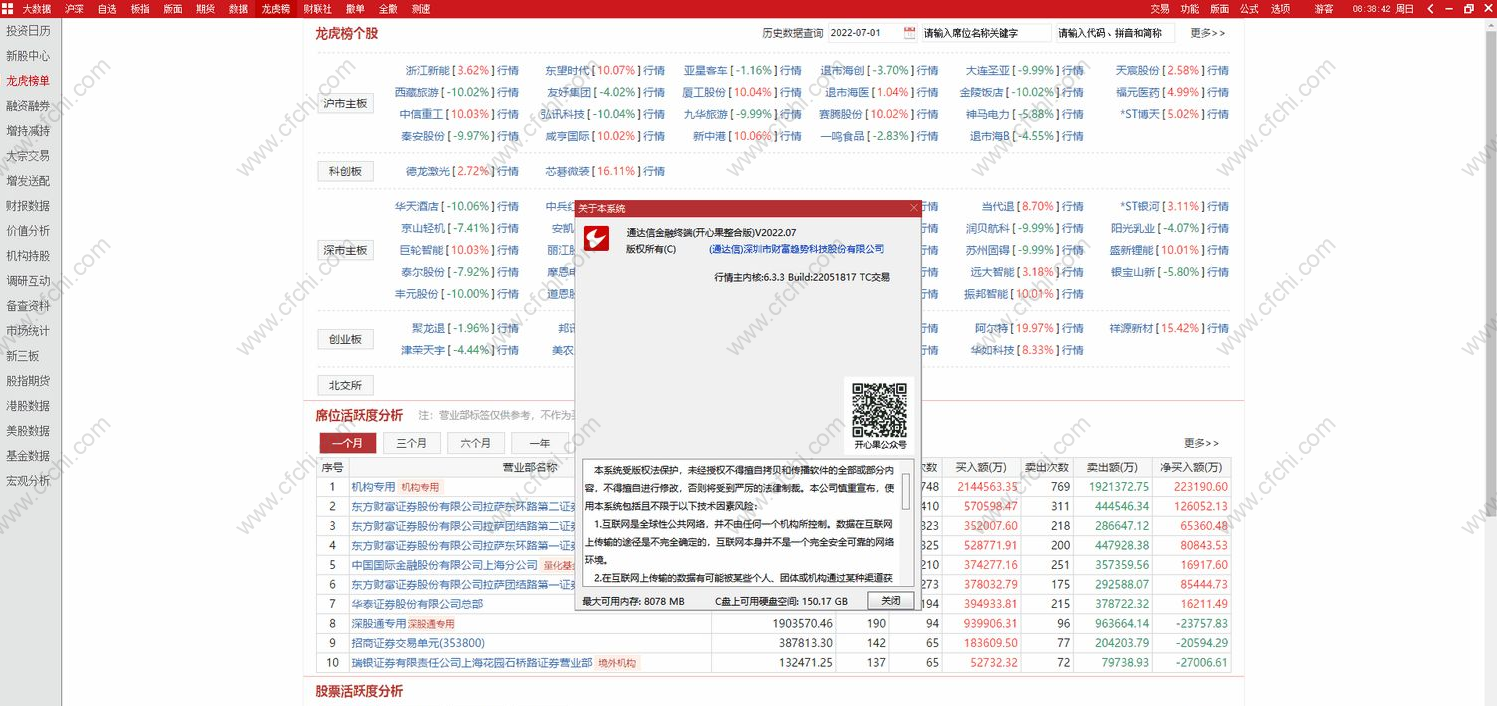Open the 沪深 top menu
This screenshot has height=706, width=1497.
coord(74,8)
